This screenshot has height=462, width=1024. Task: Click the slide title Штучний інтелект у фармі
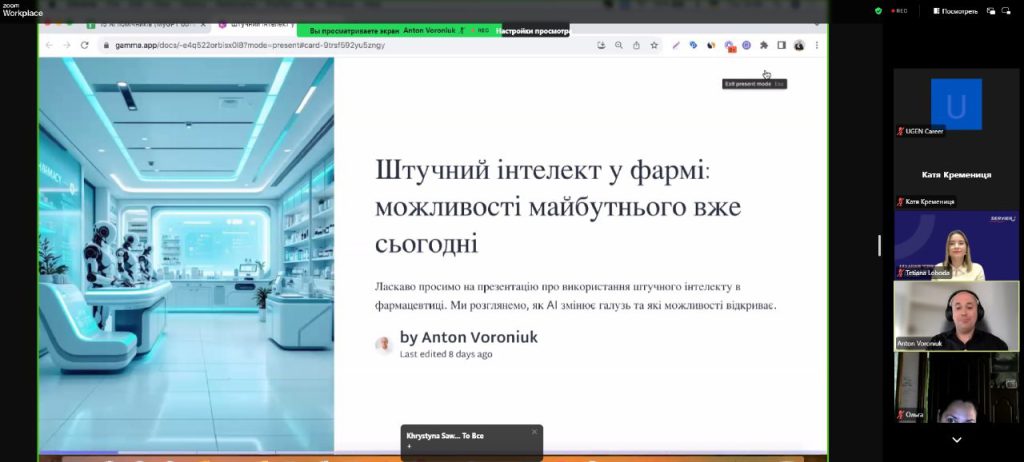(558, 207)
